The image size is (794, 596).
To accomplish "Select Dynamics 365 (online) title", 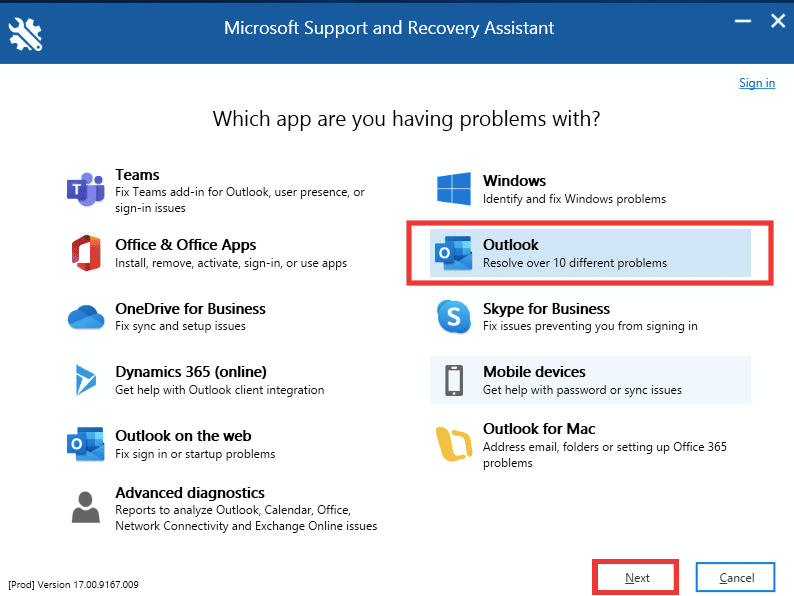I will [x=191, y=372].
